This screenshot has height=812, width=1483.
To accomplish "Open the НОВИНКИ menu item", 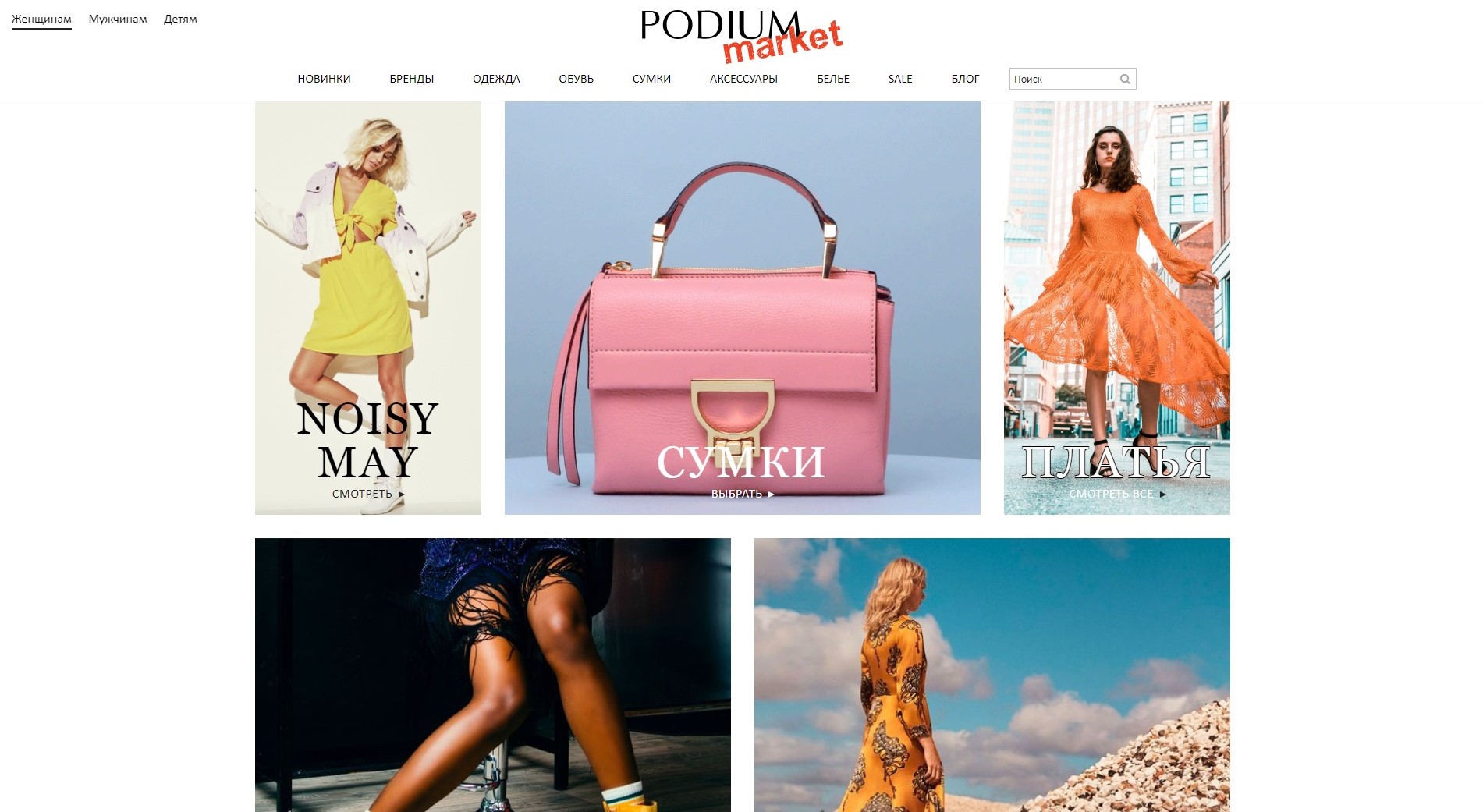I will click(324, 79).
